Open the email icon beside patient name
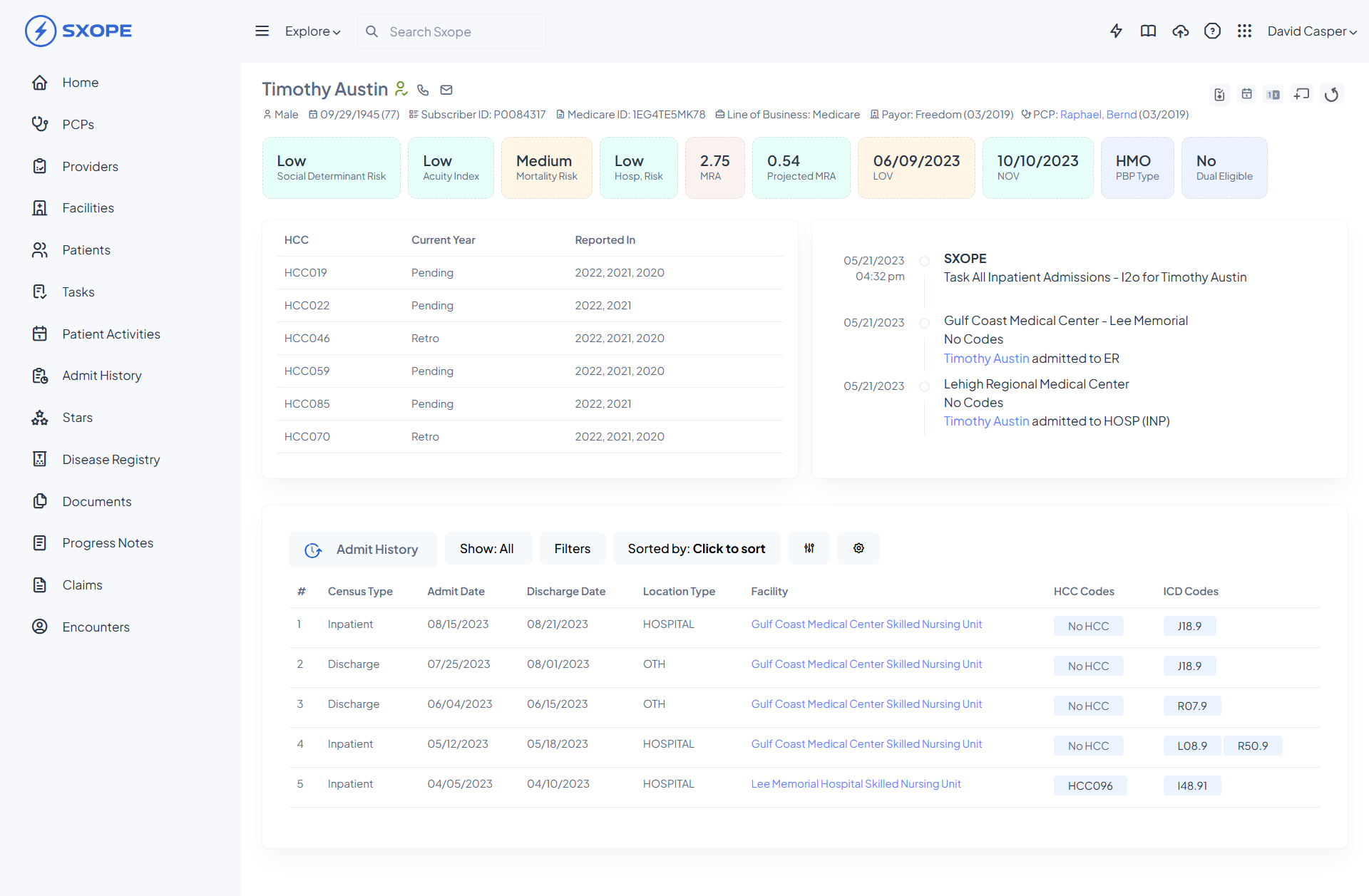Viewport: 1369px width, 896px height. (446, 90)
